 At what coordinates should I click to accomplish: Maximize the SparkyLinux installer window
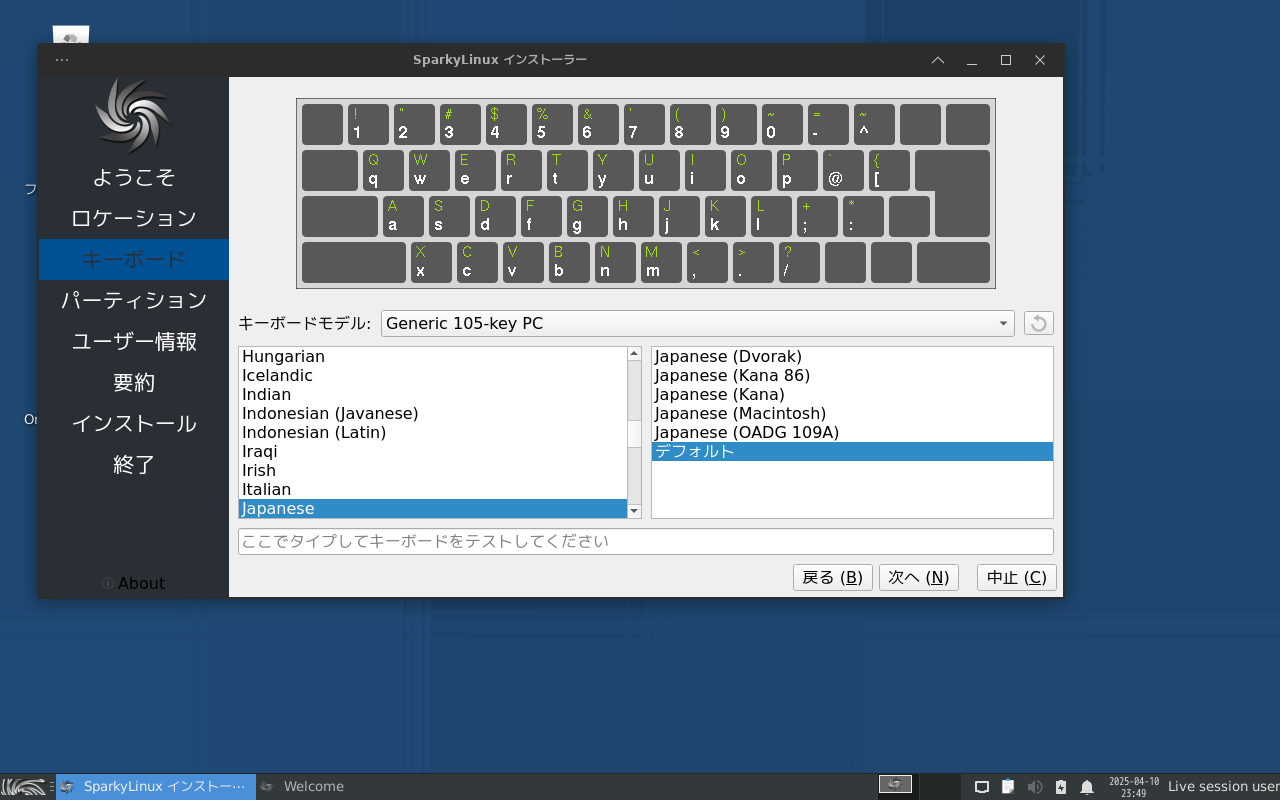(1006, 60)
